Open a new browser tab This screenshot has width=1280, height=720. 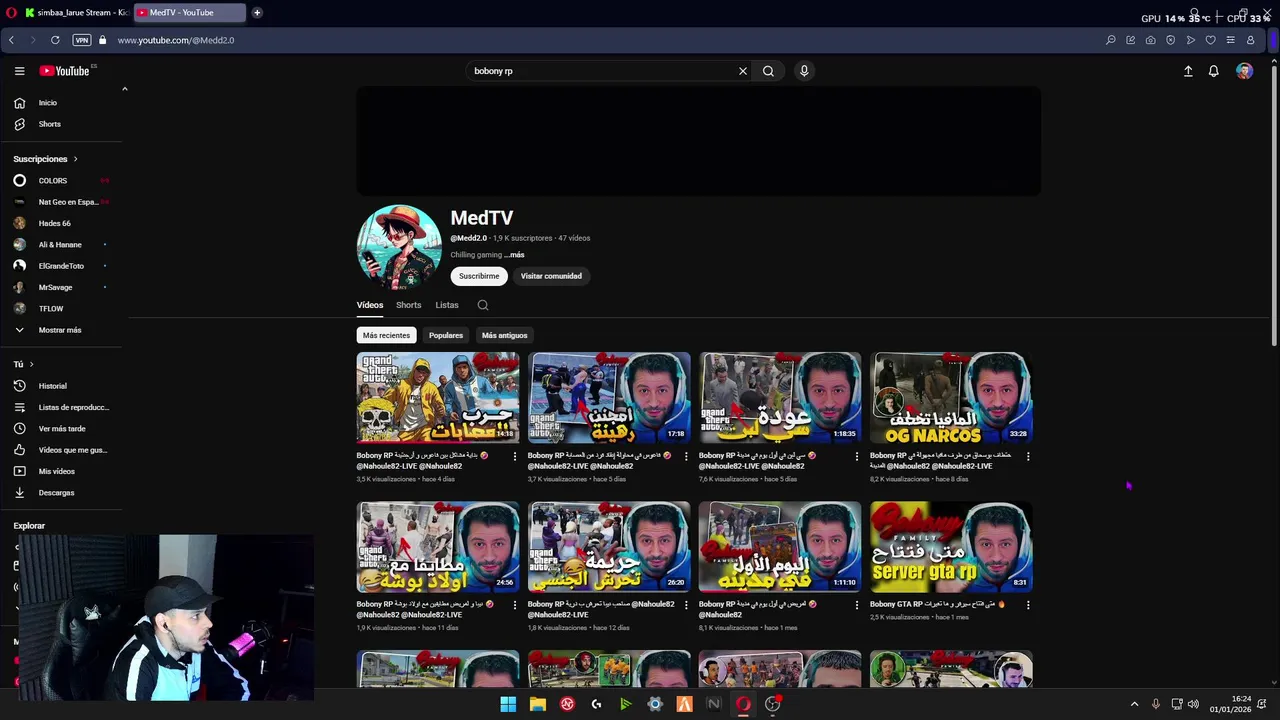pos(257,13)
